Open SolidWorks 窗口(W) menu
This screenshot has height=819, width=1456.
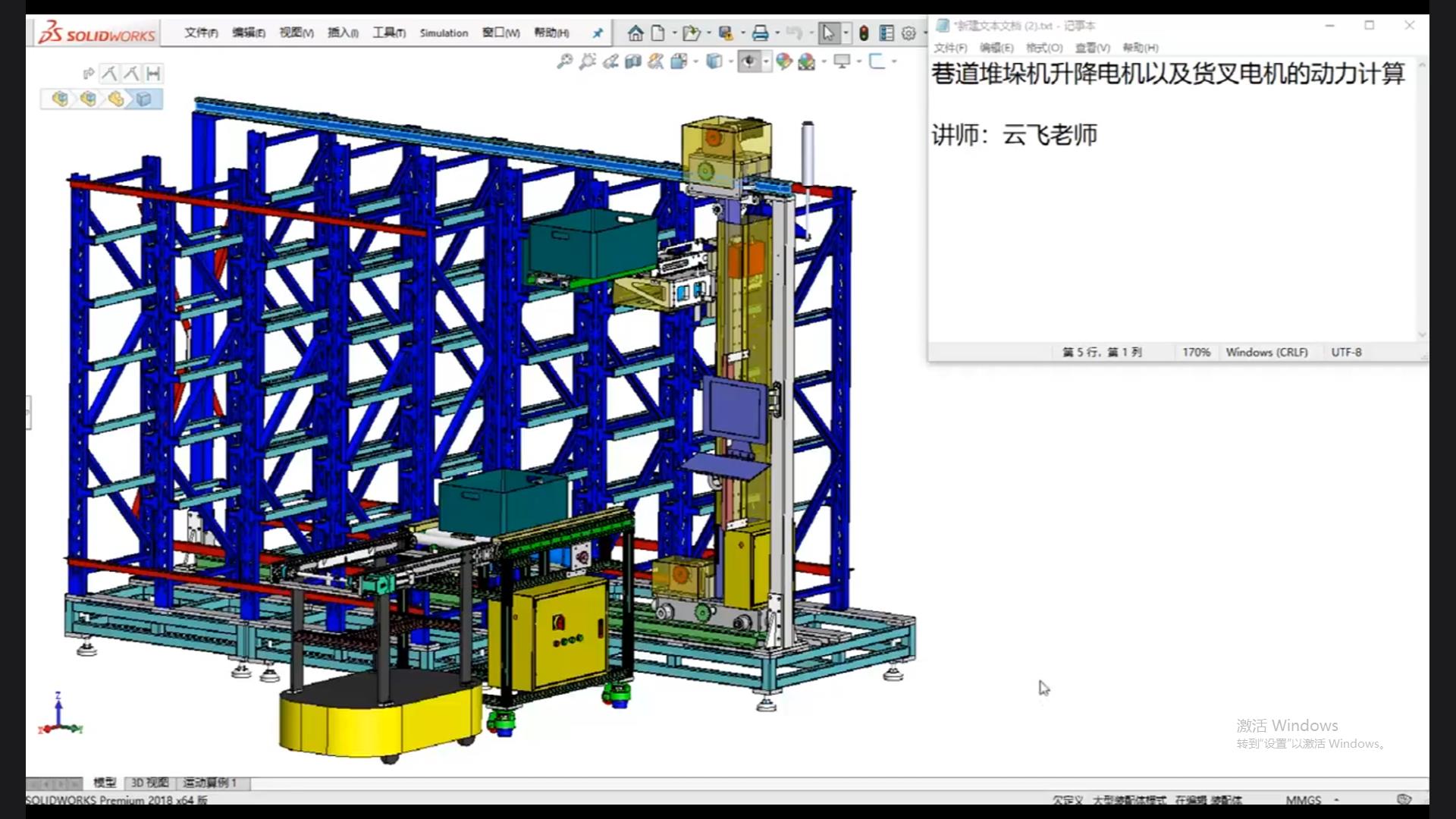click(500, 33)
